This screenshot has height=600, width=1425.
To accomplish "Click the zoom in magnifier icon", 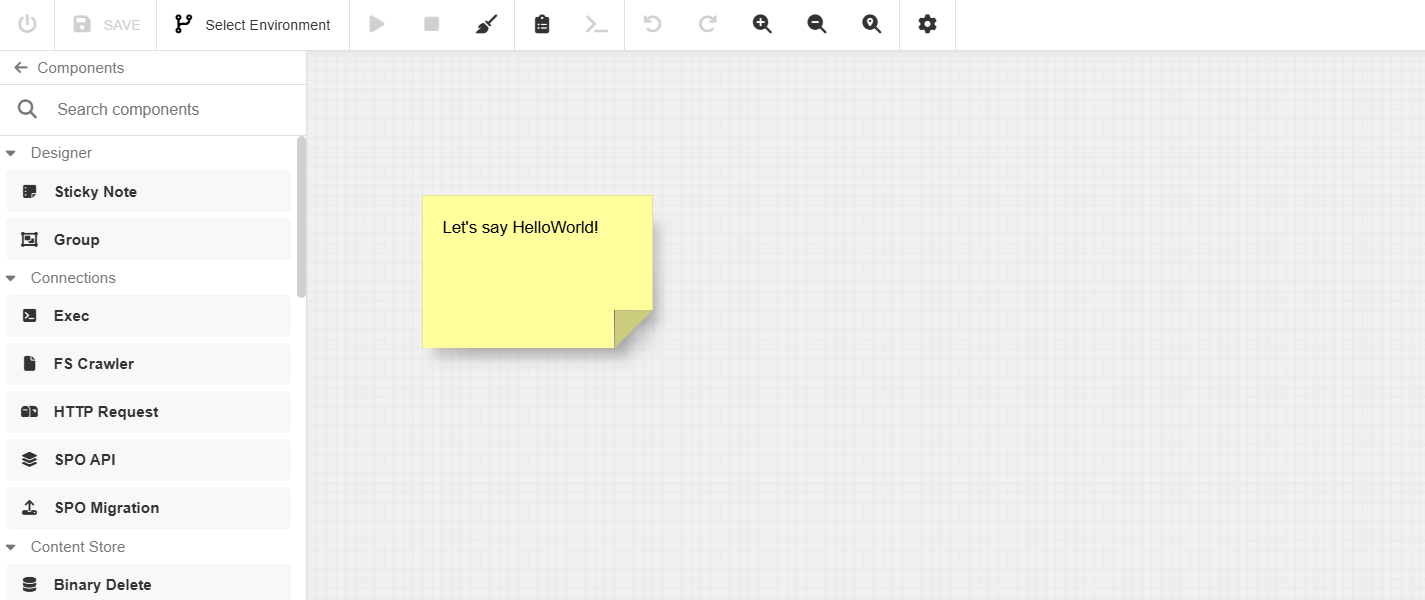I will tap(762, 25).
